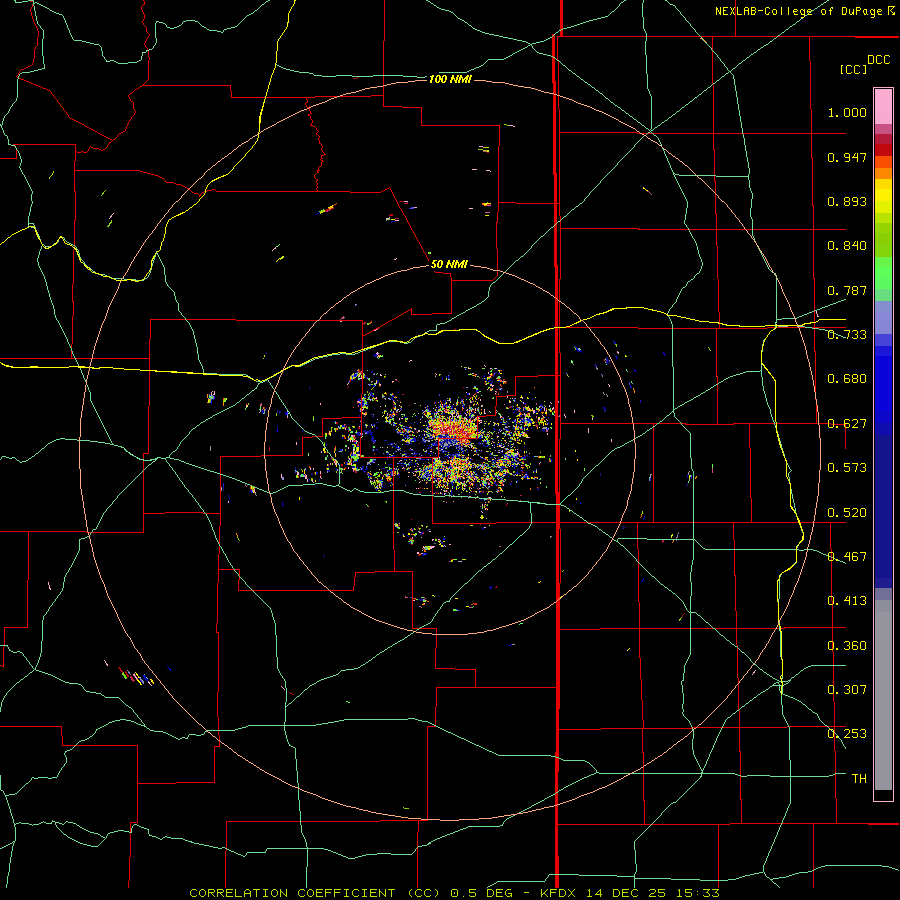Screen dimensions: 900x900
Task: Click the pink segment of the color bar
Action: click(x=883, y=106)
